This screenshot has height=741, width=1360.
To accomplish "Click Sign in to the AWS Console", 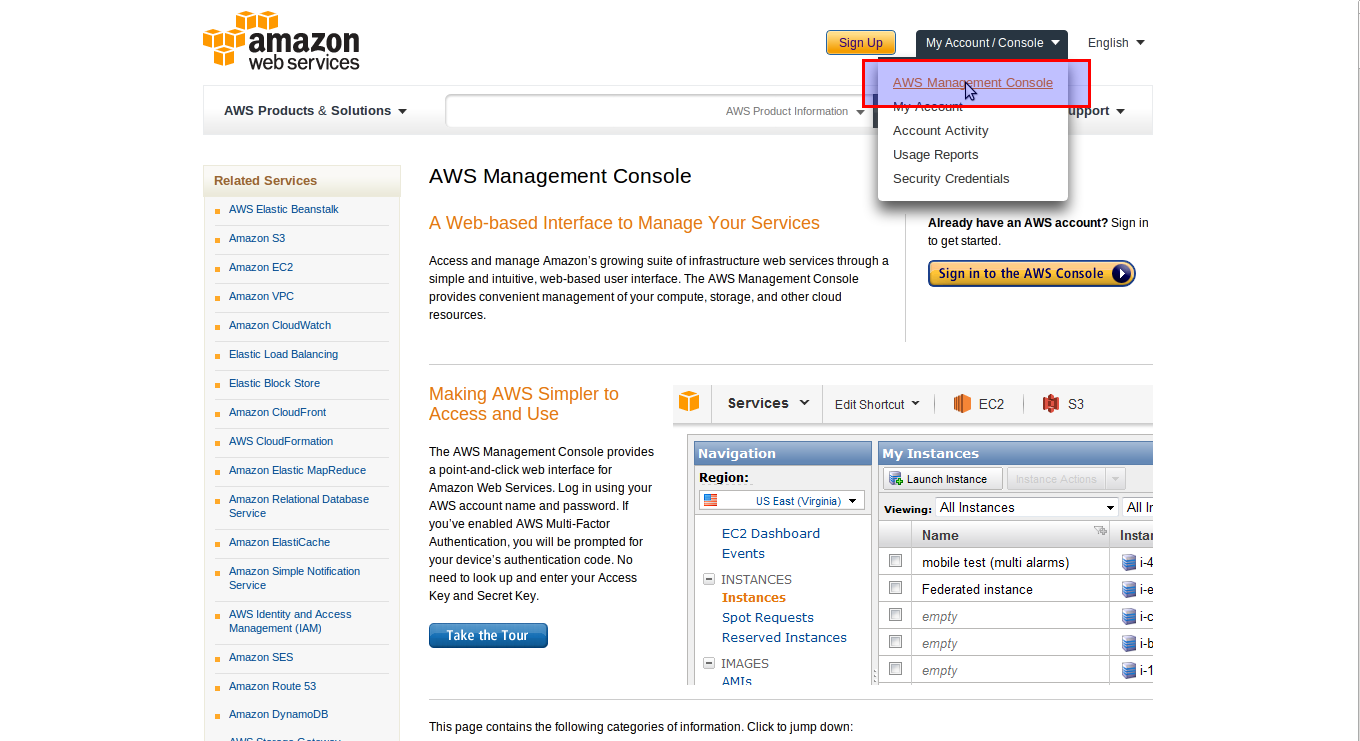I will coord(1032,273).
